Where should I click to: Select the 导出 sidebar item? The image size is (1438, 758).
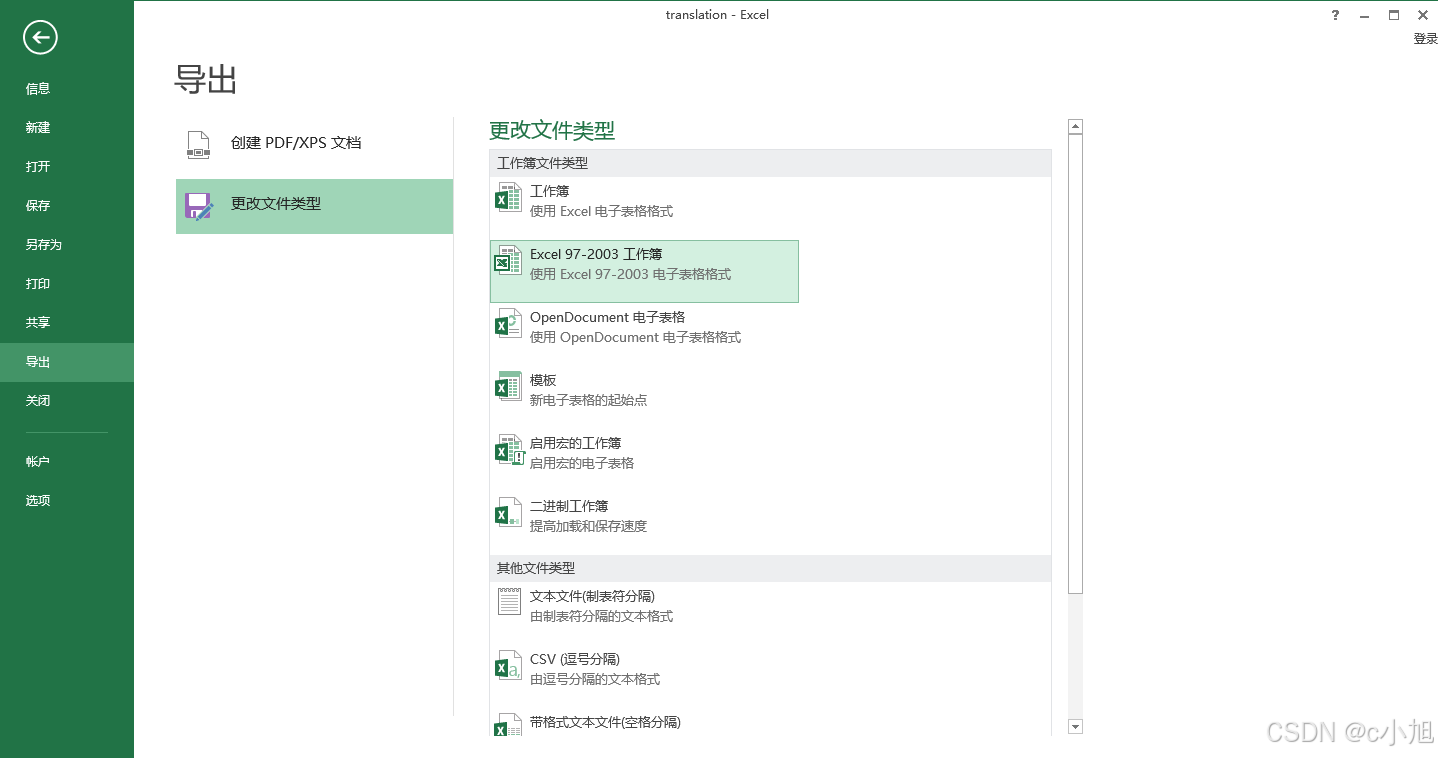click(67, 362)
